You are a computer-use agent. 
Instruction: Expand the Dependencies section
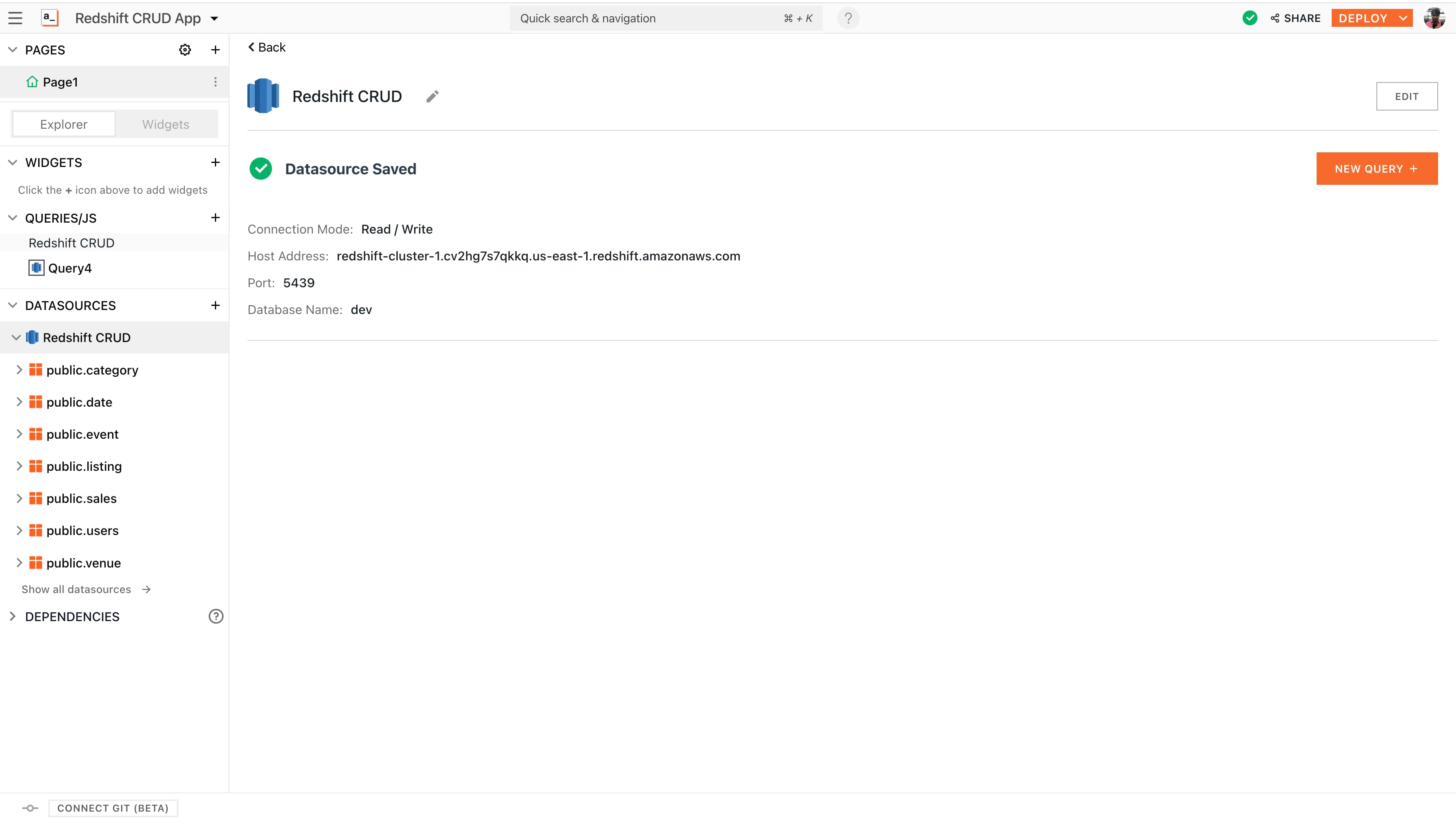pyautogui.click(x=13, y=616)
